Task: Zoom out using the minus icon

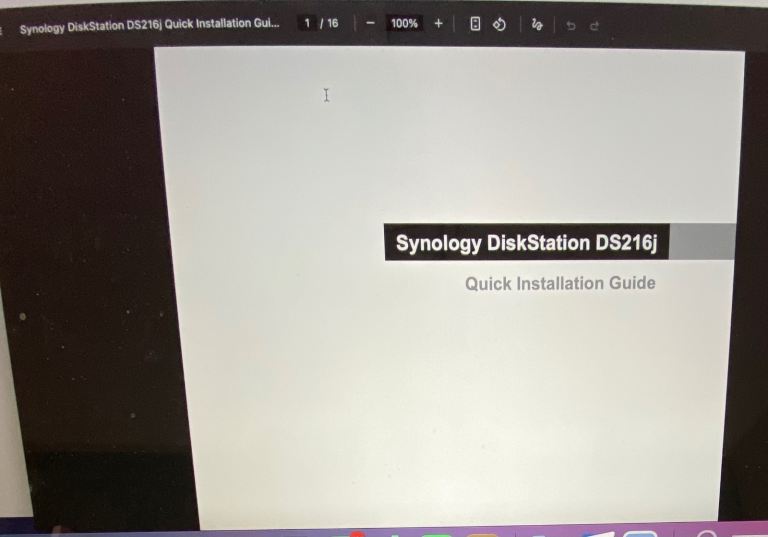Action: click(370, 23)
